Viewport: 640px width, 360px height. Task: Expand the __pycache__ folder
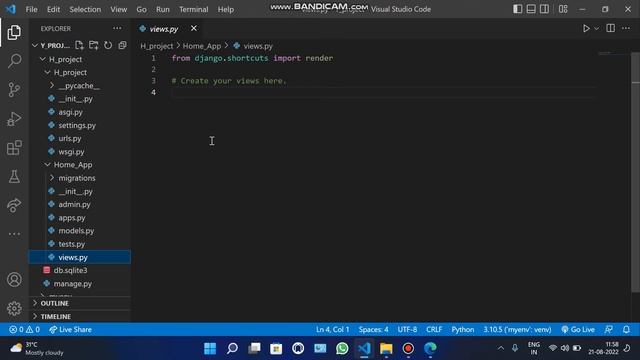coord(52,86)
